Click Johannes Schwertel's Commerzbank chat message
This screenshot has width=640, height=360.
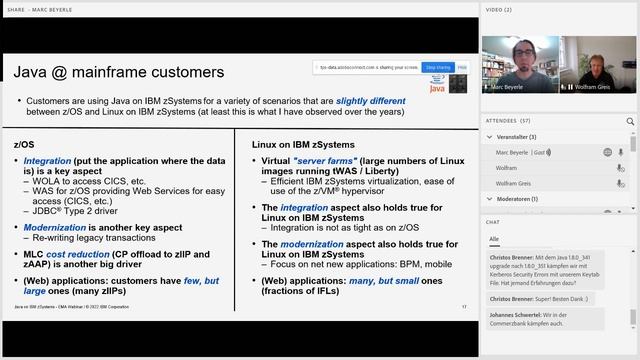click(545, 319)
